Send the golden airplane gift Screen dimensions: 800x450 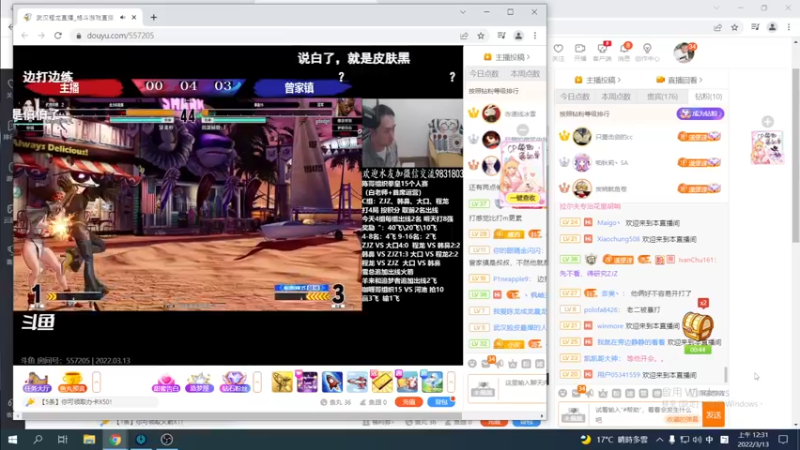(x=282, y=382)
